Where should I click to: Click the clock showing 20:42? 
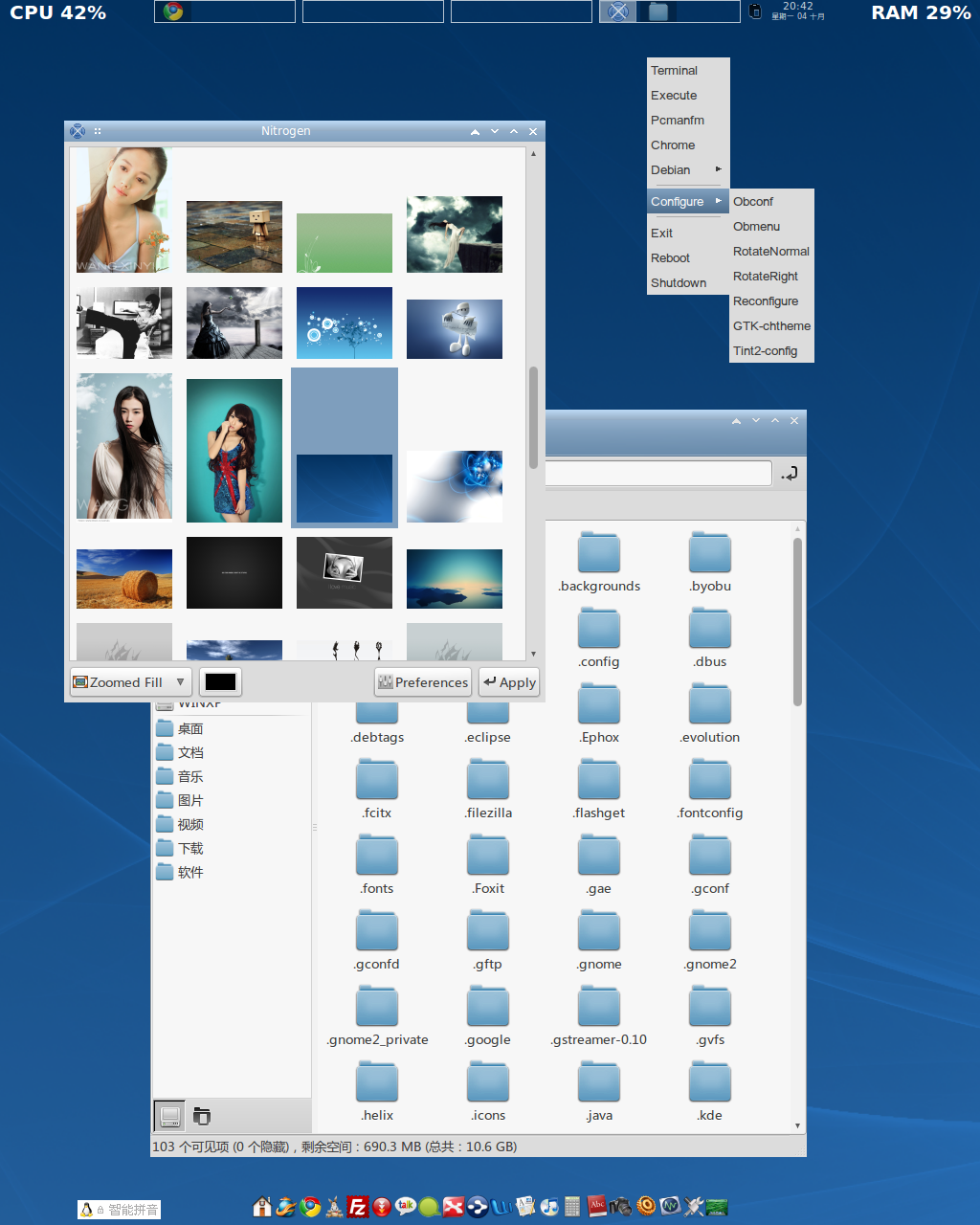click(798, 11)
